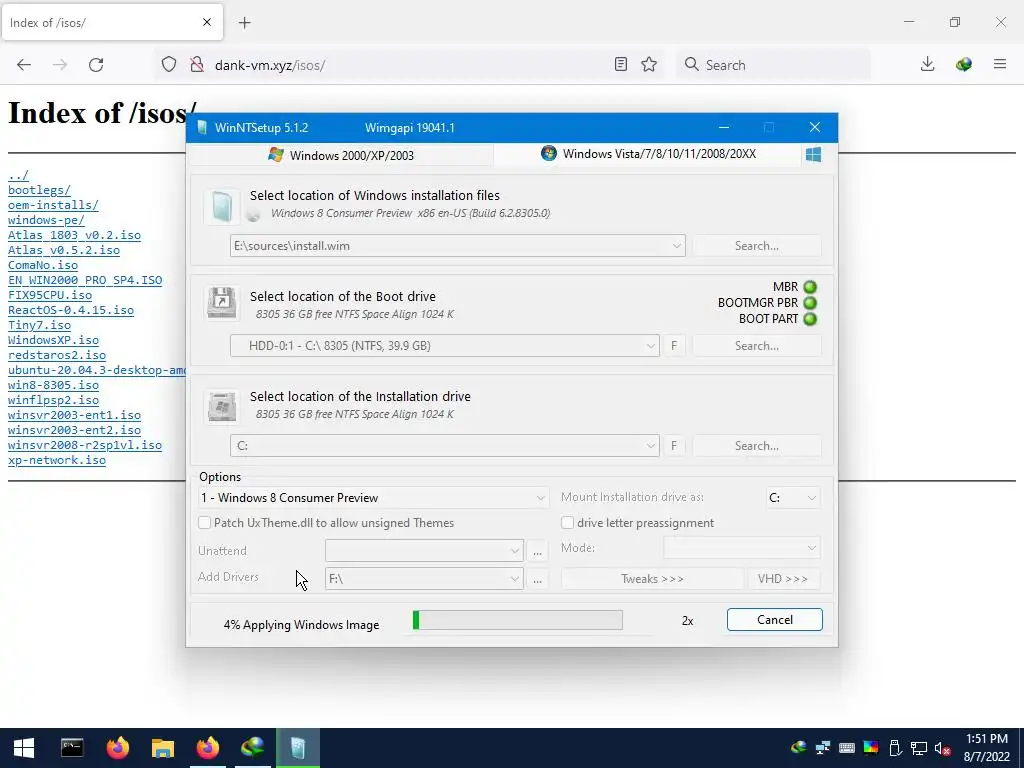
Task: Click the 2x speed label
Action: (687, 621)
